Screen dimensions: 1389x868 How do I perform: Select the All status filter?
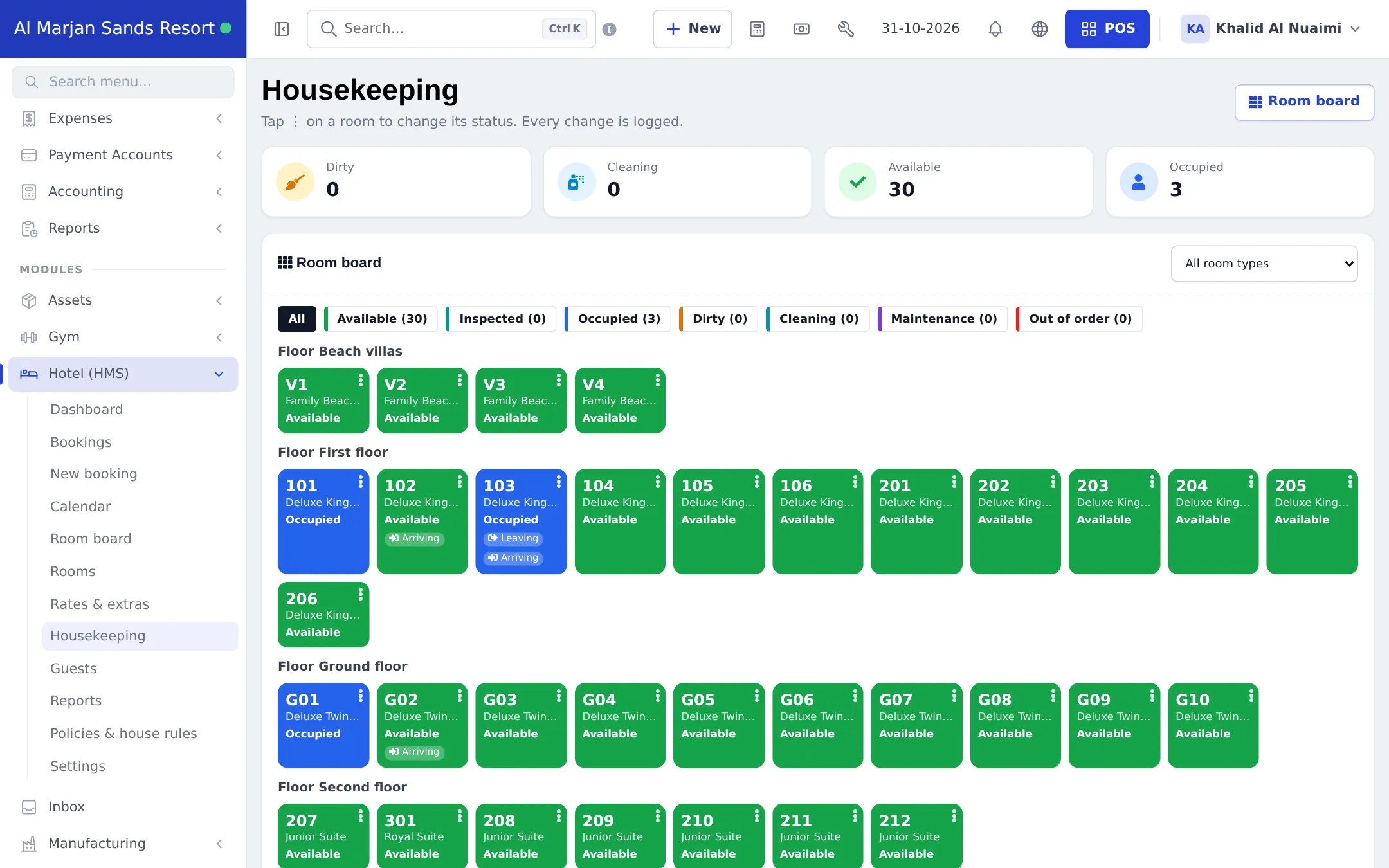(x=296, y=319)
